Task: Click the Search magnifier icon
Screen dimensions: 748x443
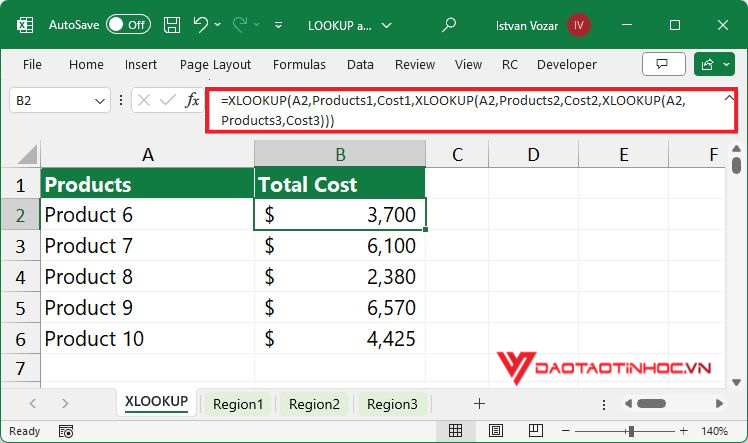Action: click(x=448, y=25)
